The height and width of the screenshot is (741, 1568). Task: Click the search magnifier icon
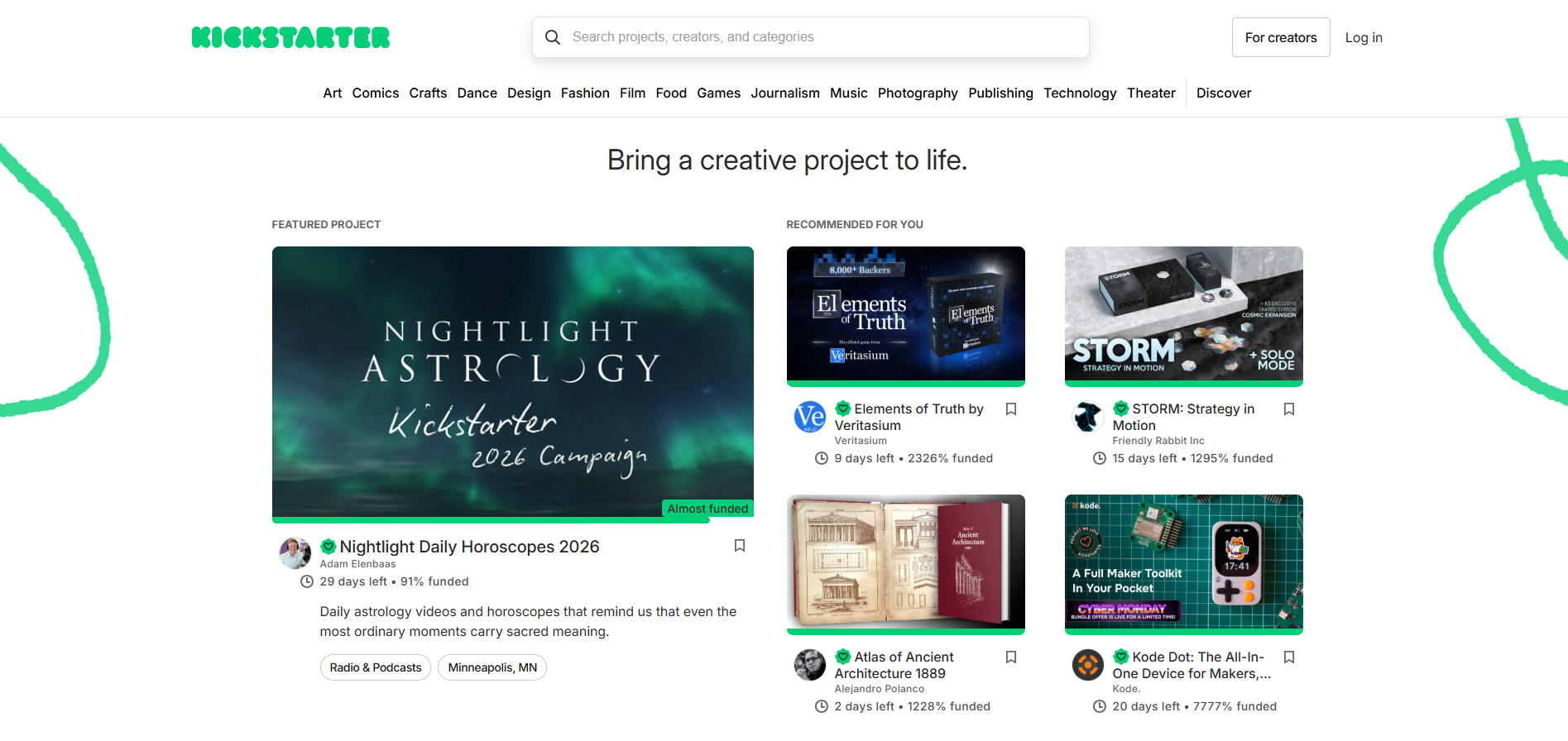tap(553, 37)
